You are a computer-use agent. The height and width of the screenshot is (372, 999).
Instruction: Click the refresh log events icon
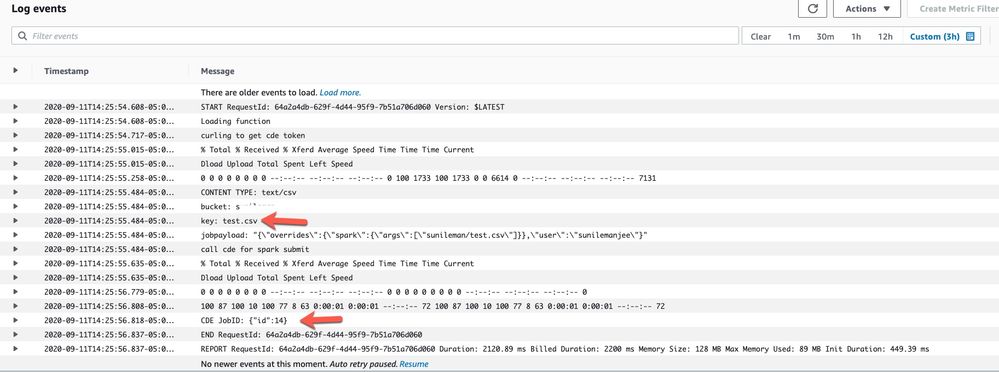coord(812,9)
